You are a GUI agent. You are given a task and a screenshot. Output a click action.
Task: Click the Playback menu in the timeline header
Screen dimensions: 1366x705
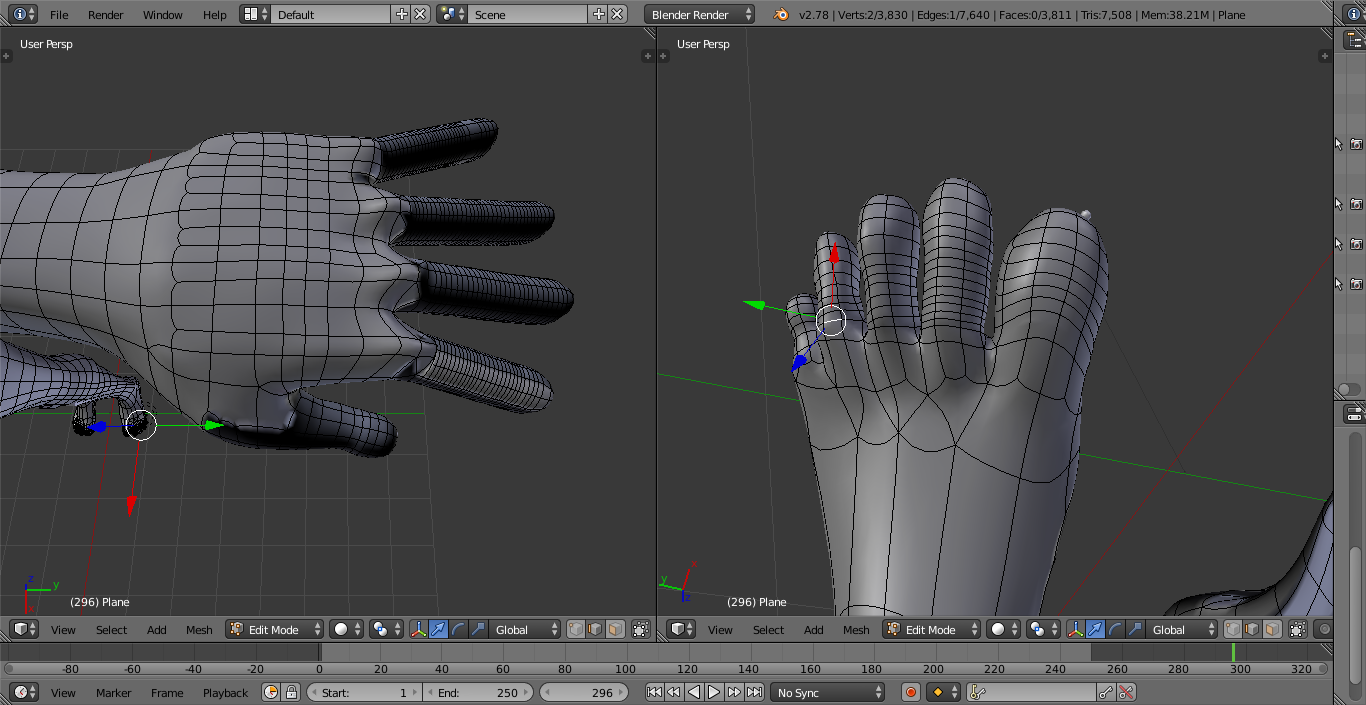(225, 693)
